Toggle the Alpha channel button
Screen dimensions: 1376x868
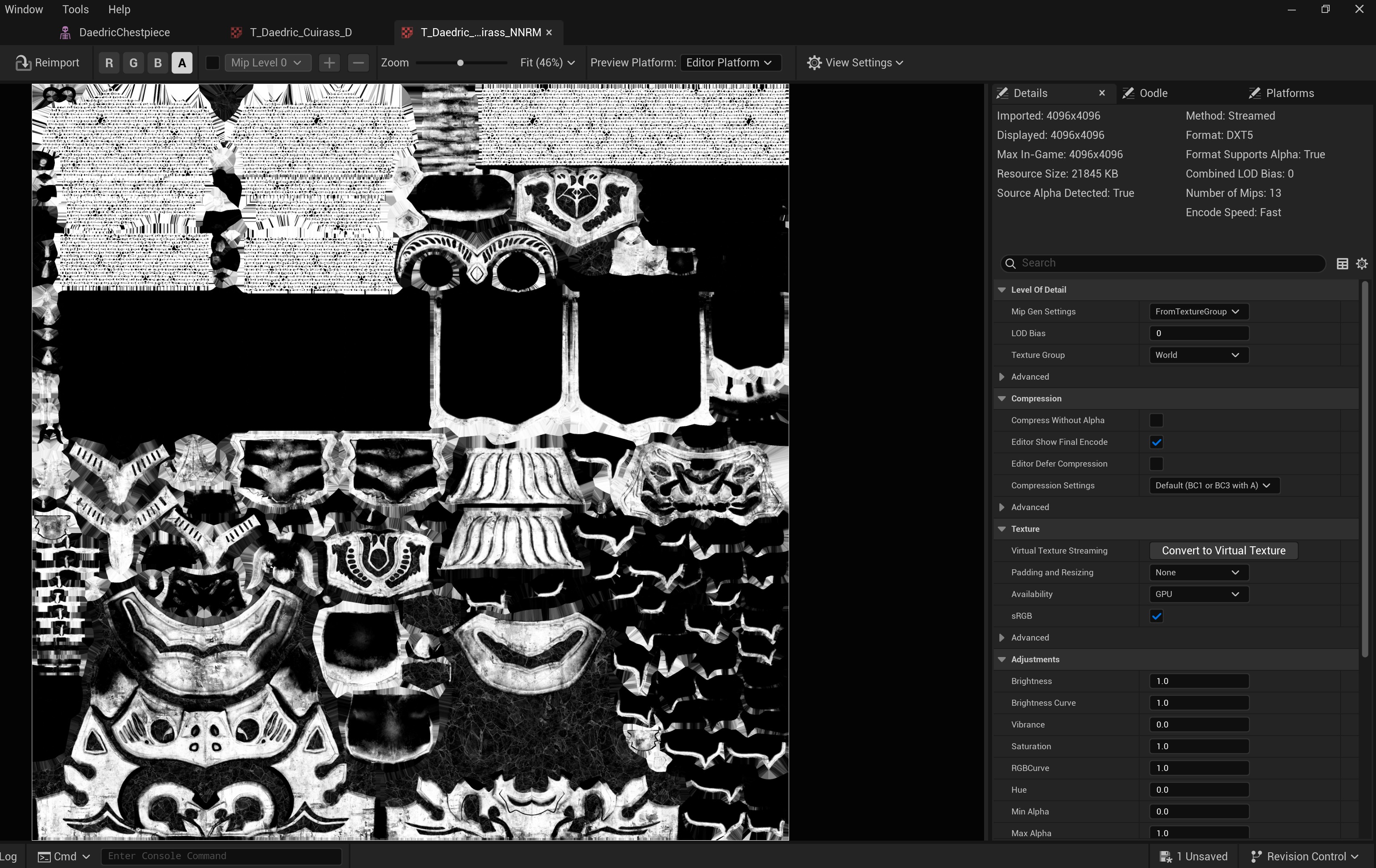[x=182, y=63]
